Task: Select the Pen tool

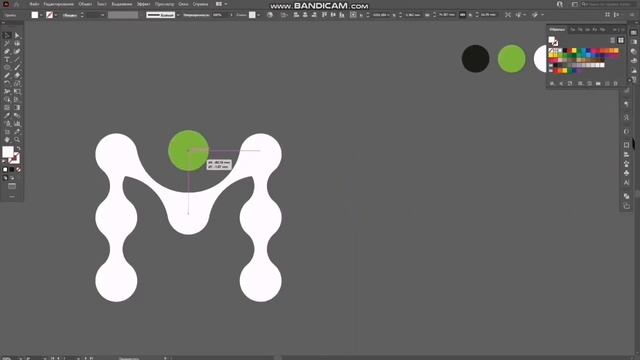Action: point(7,51)
